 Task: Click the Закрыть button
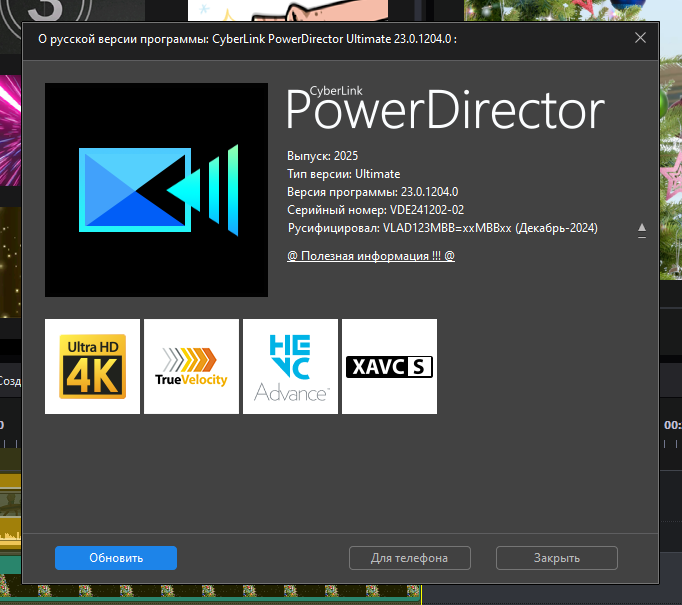tap(556, 558)
